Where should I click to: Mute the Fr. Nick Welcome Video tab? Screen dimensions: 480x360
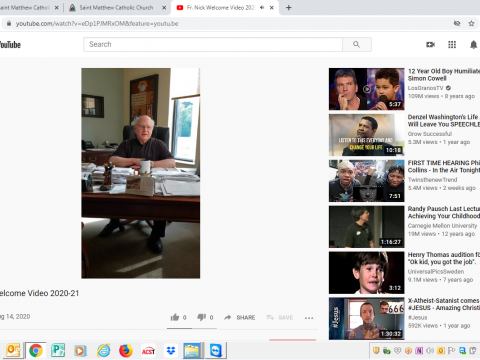(x=262, y=7)
